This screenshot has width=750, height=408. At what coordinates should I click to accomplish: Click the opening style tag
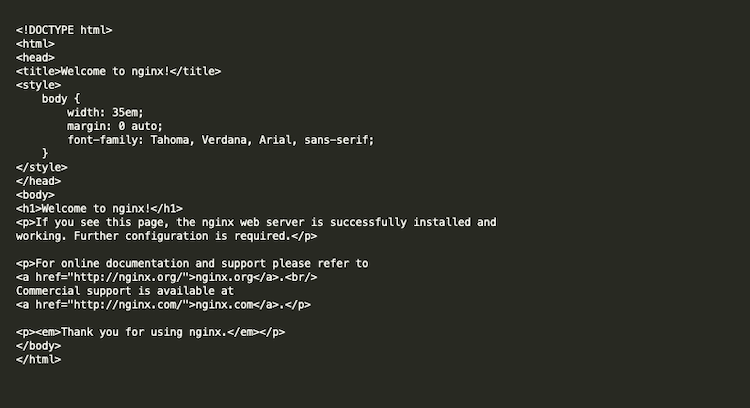tap(38, 85)
